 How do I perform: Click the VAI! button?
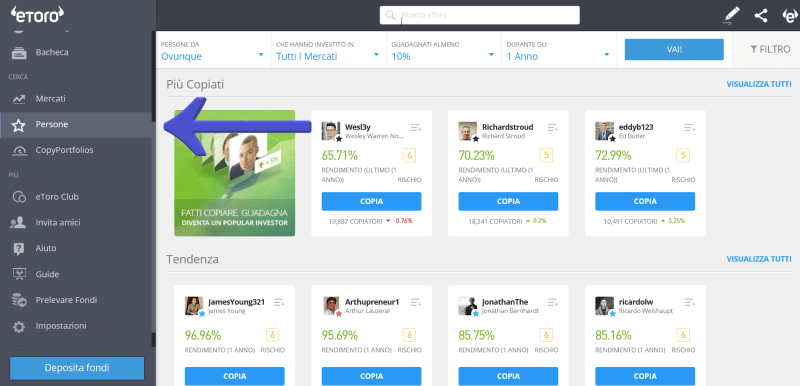[674, 49]
